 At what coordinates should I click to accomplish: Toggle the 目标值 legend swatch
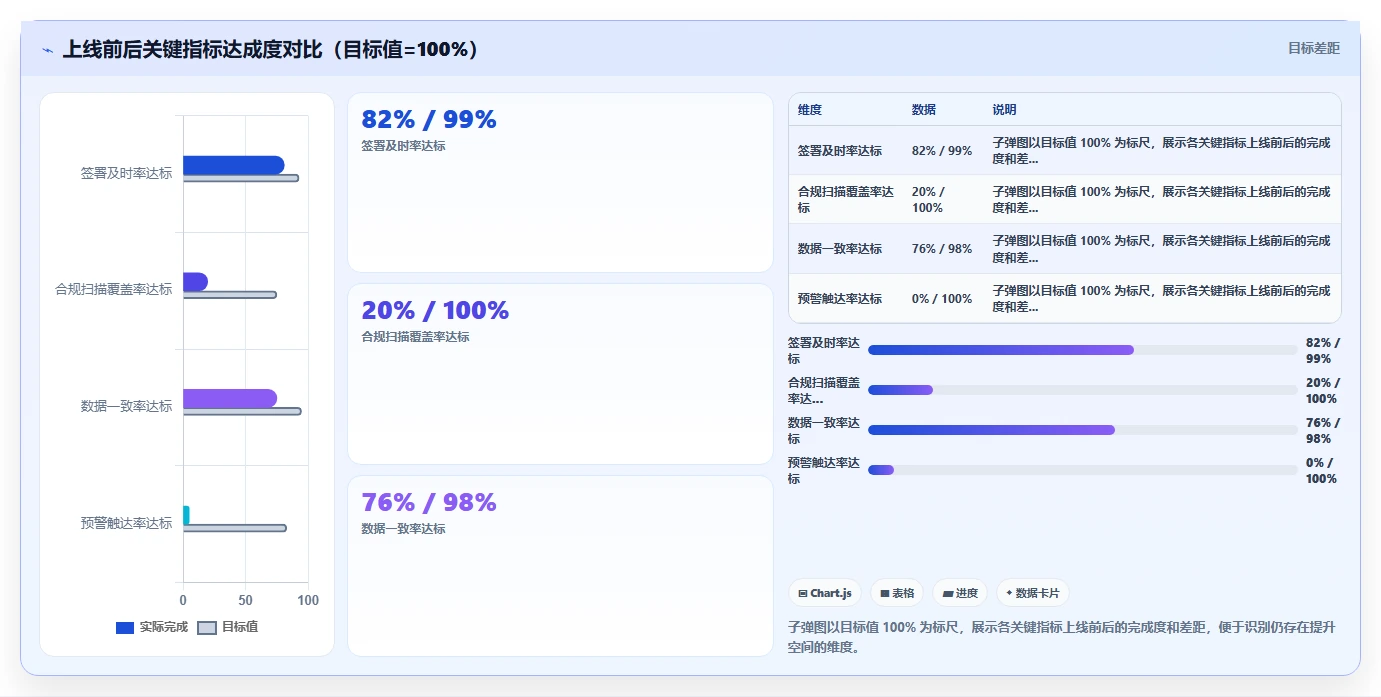(x=207, y=628)
